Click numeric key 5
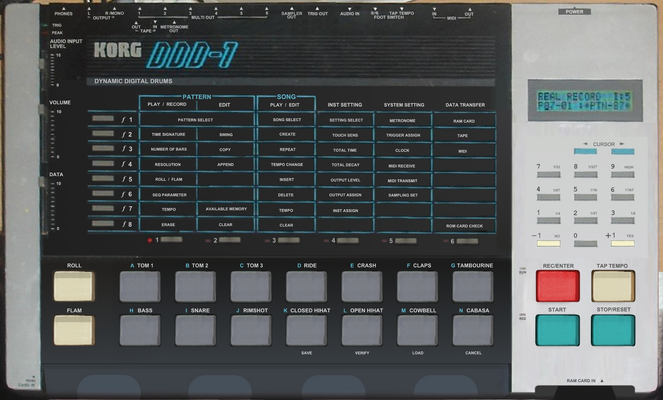663x400 pixels. click(586, 197)
